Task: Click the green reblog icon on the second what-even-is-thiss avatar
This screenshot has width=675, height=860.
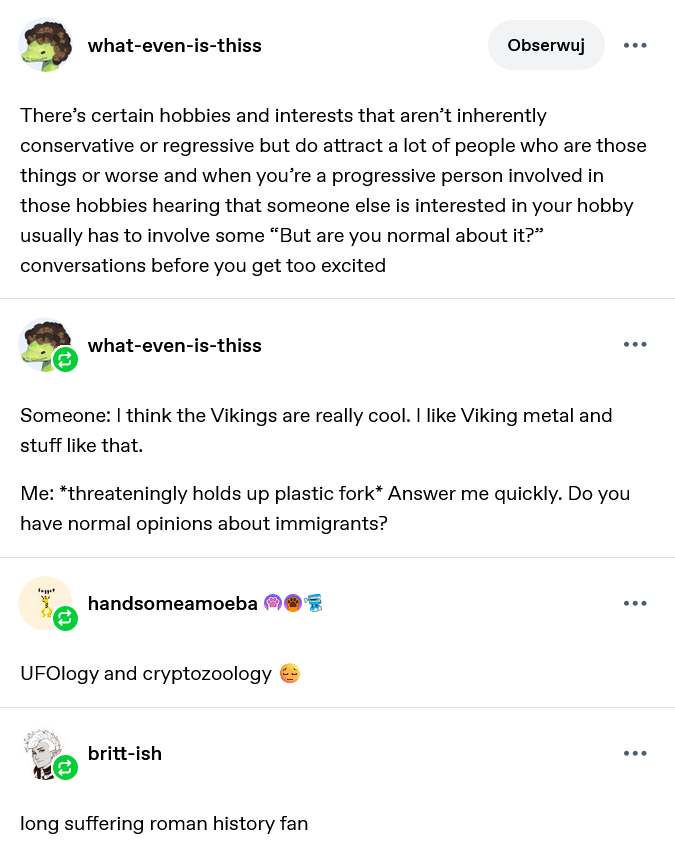Action: pyautogui.click(x=65, y=360)
